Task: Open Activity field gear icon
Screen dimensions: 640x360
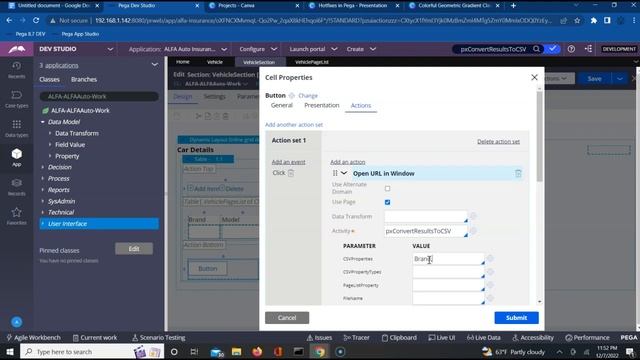Action: click(x=473, y=231)
